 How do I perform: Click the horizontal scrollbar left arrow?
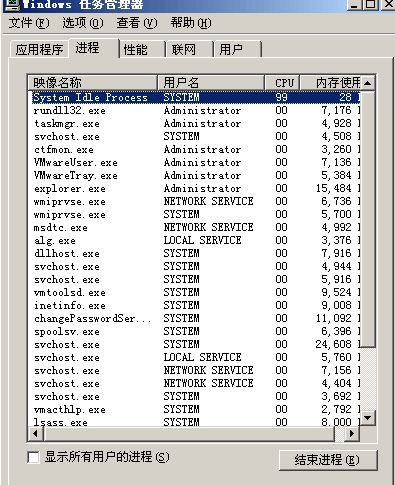(35, 434)
